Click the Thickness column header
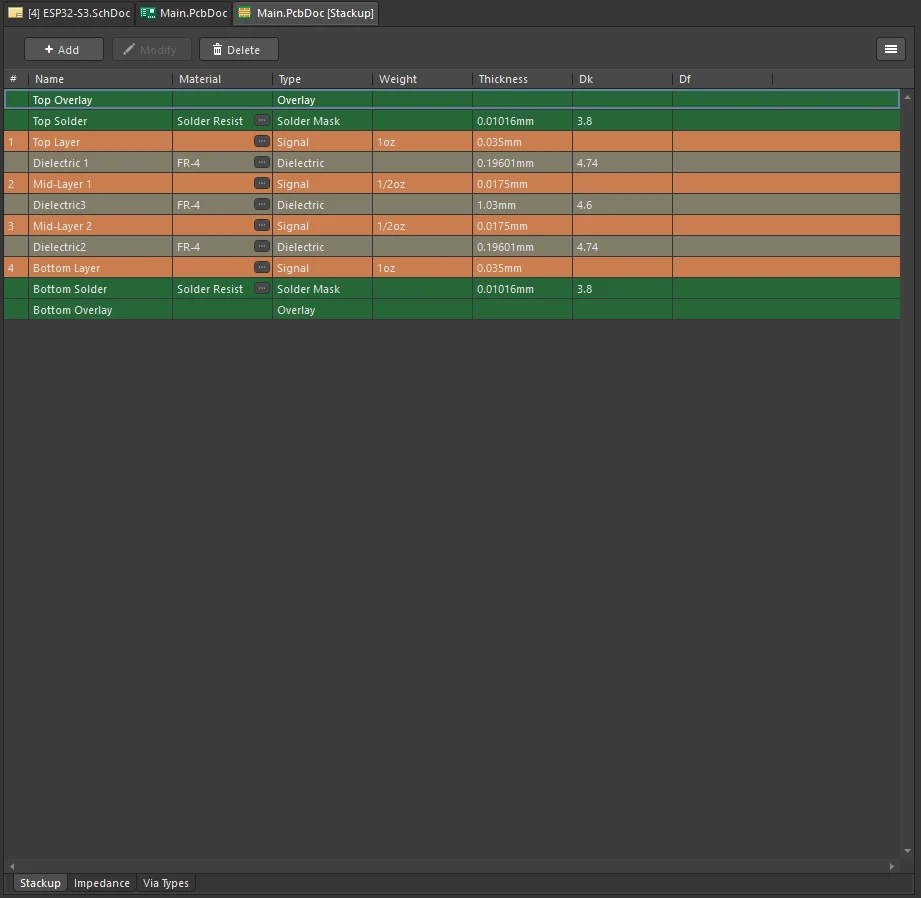Screen dimensions: 921x898 tap(522, 79)
